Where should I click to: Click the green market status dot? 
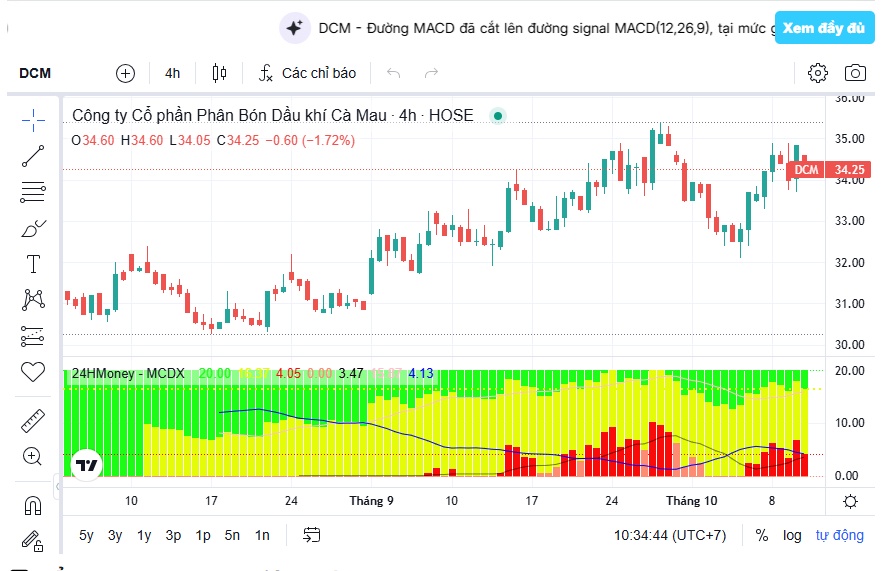point(498,116)
